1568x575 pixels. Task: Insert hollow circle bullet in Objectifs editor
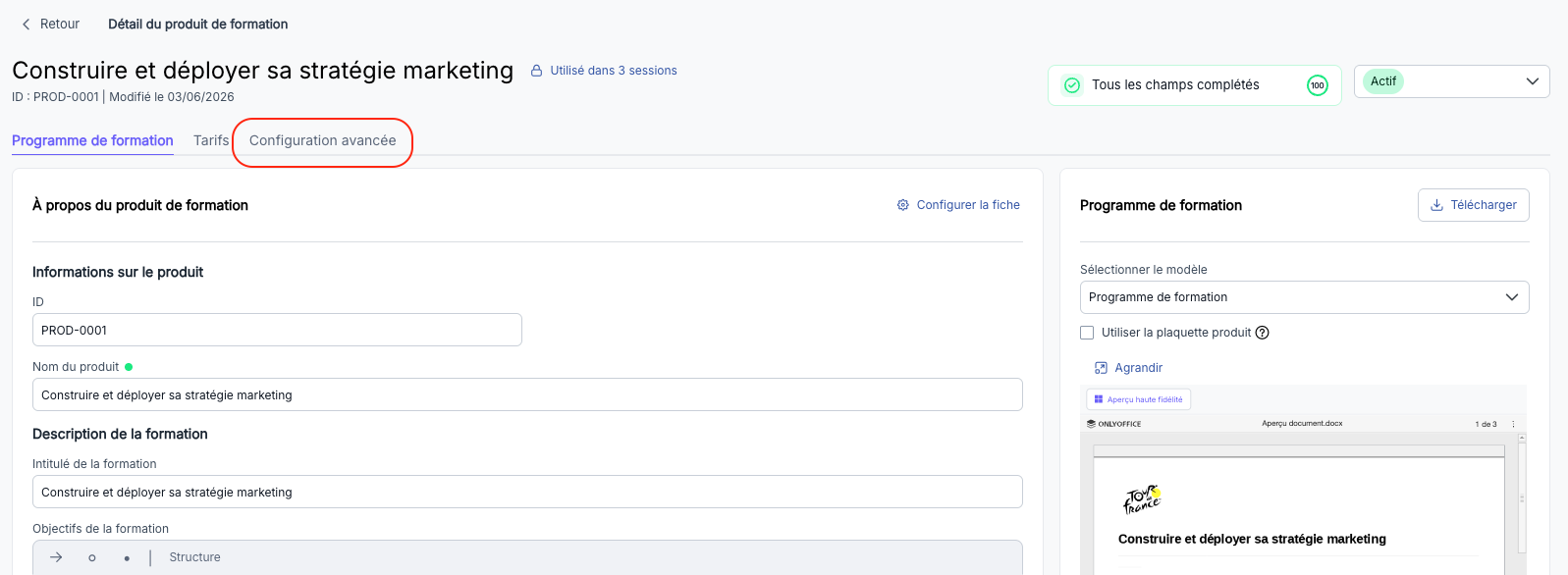[92, 557]
